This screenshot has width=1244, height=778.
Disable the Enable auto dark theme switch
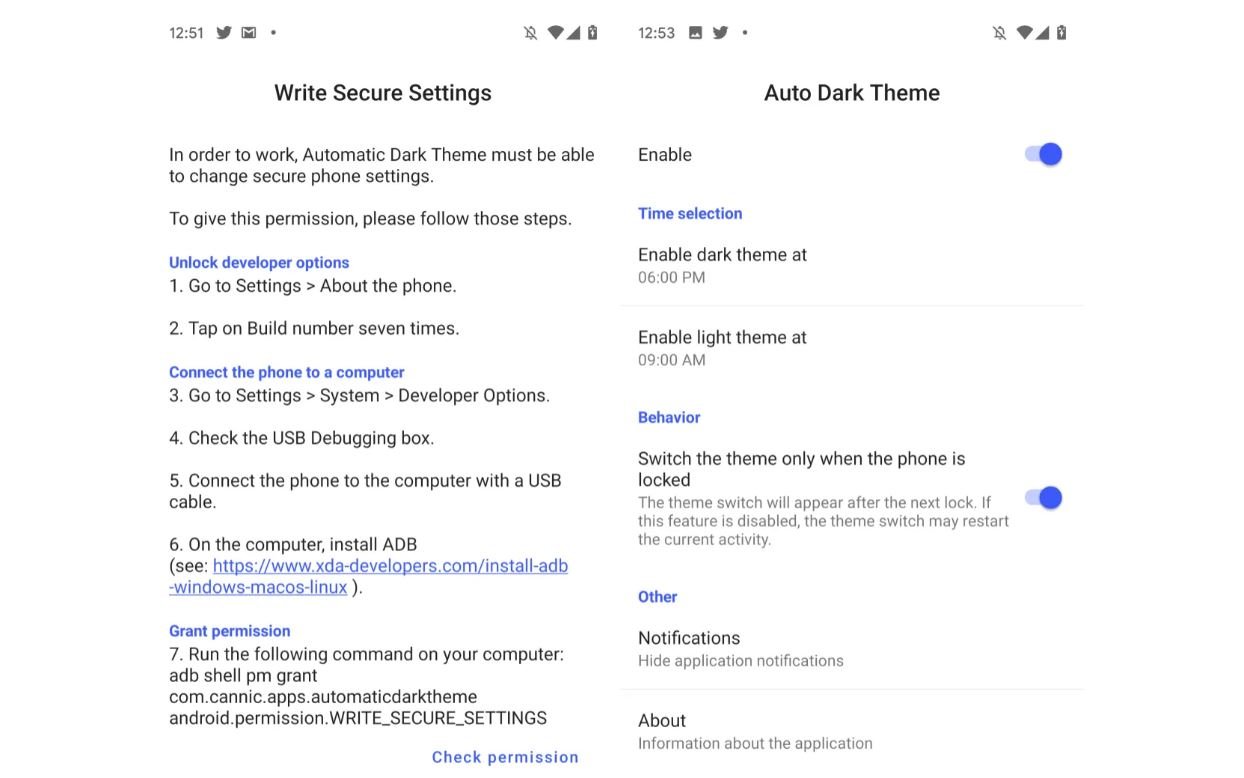tap(1043, 154)
